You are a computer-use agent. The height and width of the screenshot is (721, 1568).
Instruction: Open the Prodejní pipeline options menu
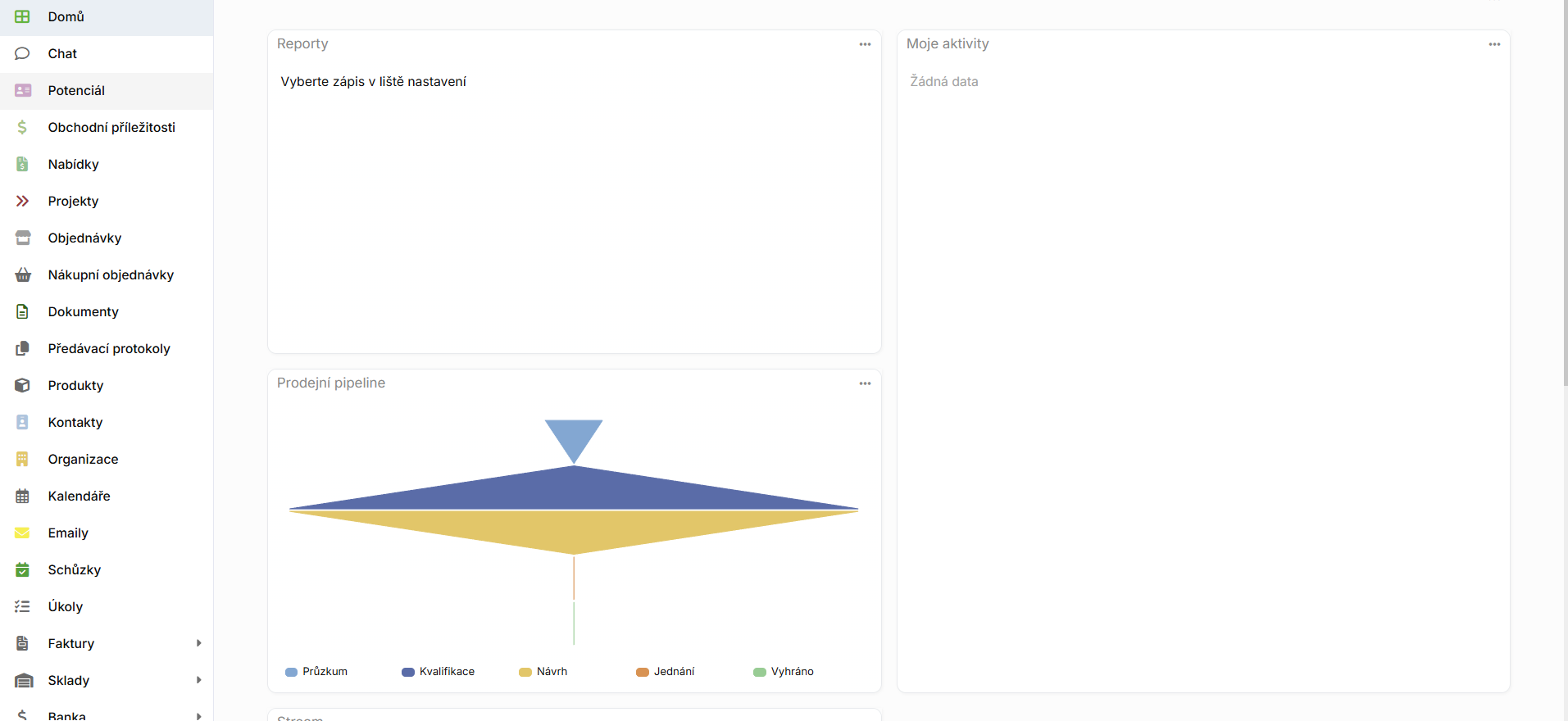pyautogui.click(x=865, y=383)
